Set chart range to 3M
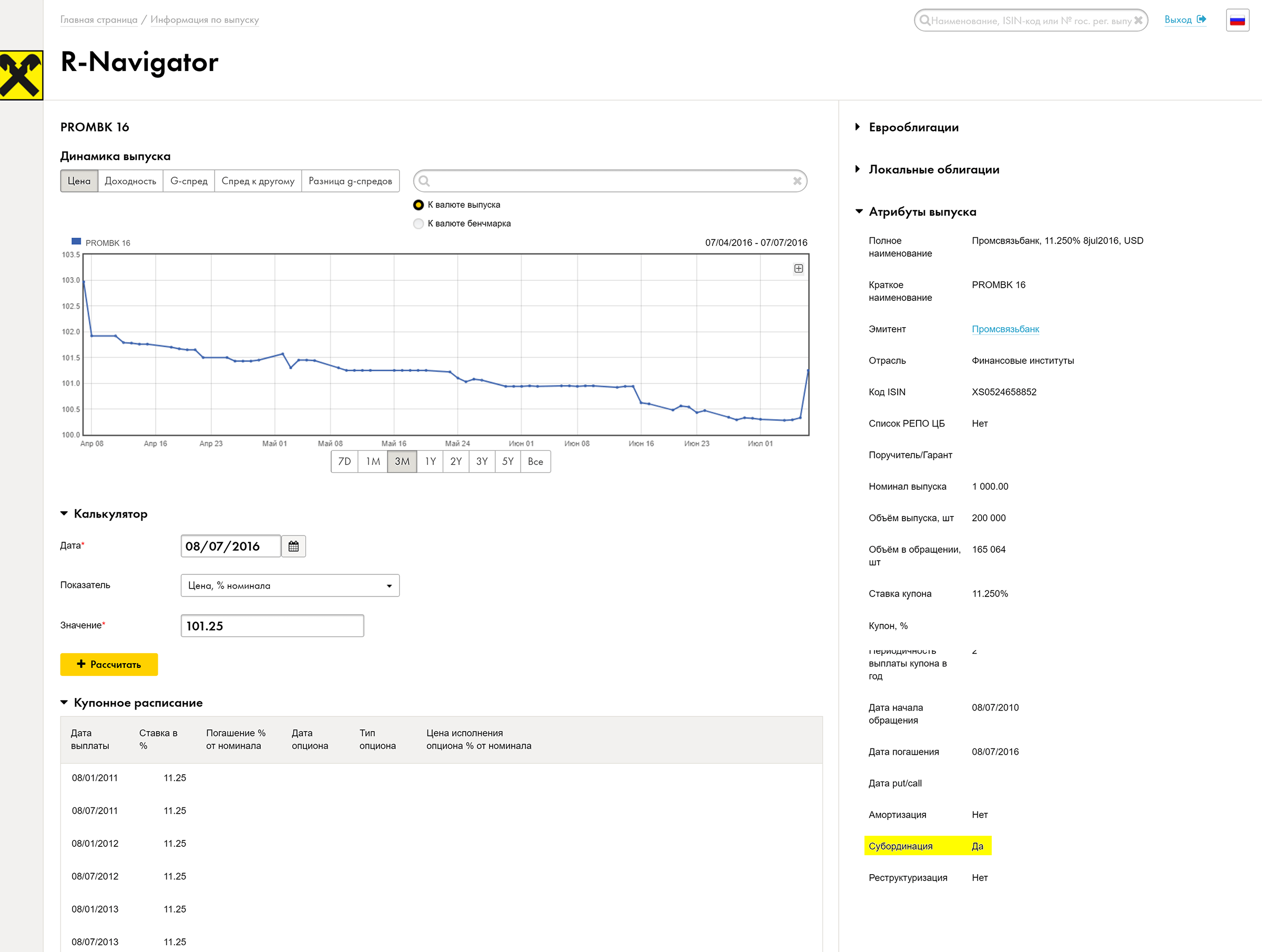Viewport: 1262px width, 952px height. [402, 461]
